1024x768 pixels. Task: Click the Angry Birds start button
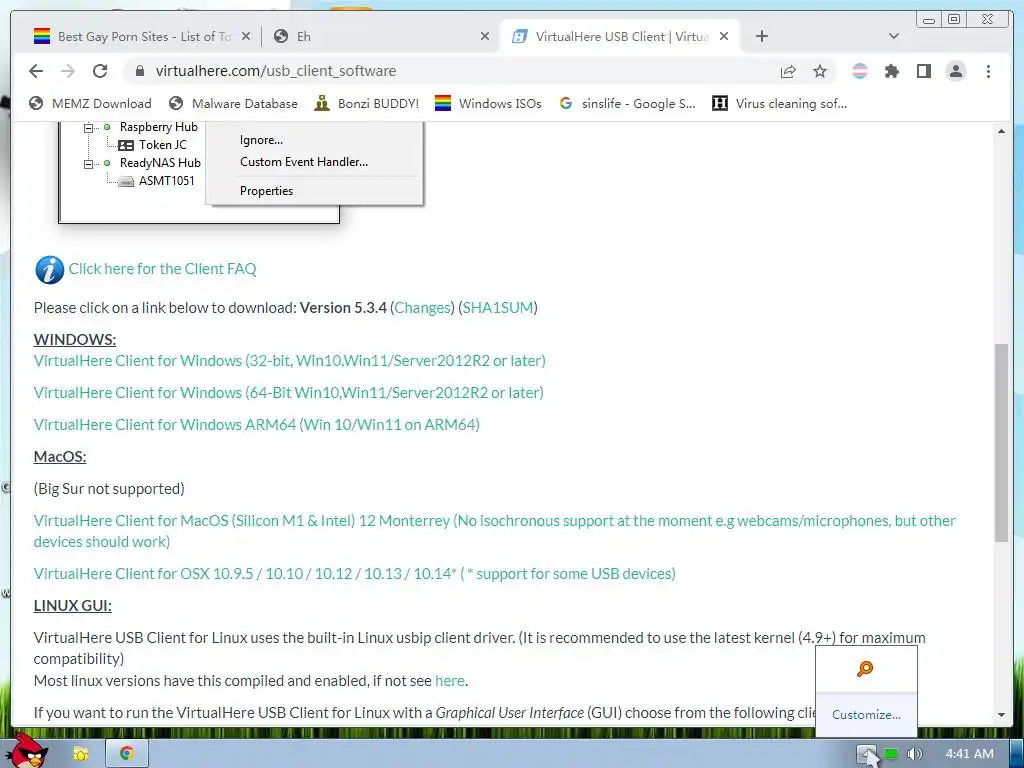pyautogui.click(x=29, y=752)
